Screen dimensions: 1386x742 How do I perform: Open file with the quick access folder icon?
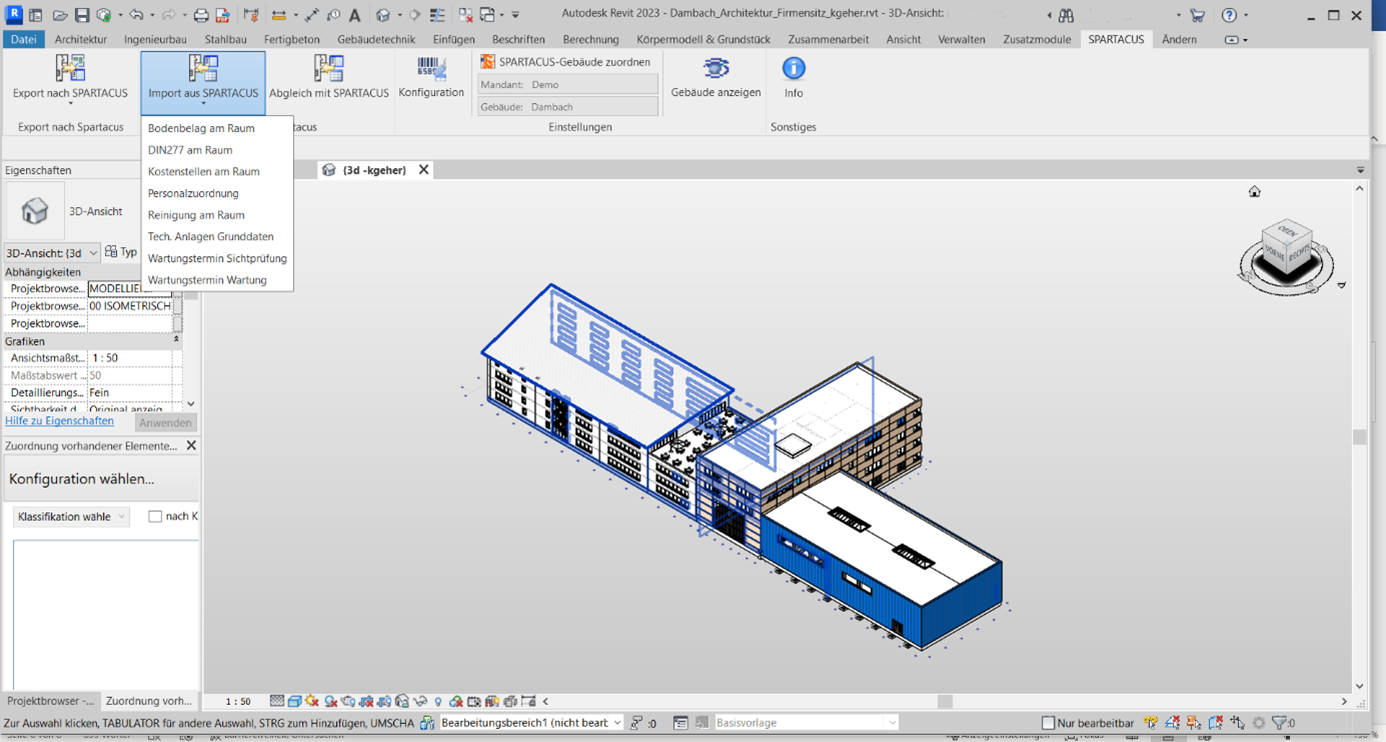60,15
